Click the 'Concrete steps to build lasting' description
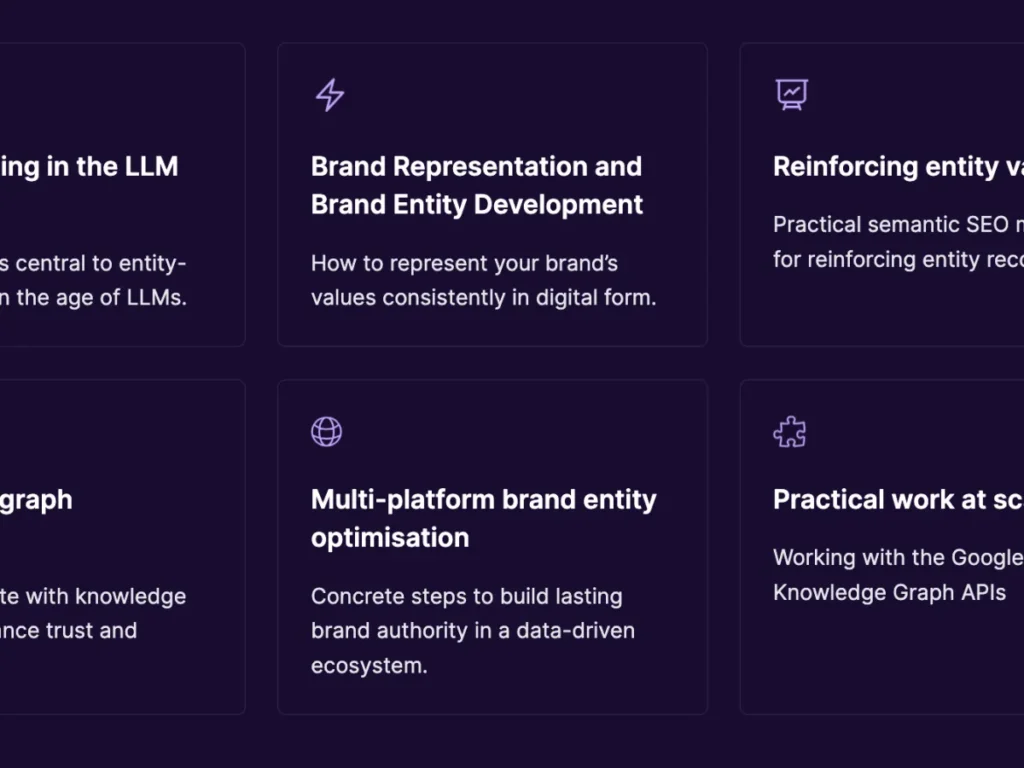1024x768 pixels. (x=466, y=597)
